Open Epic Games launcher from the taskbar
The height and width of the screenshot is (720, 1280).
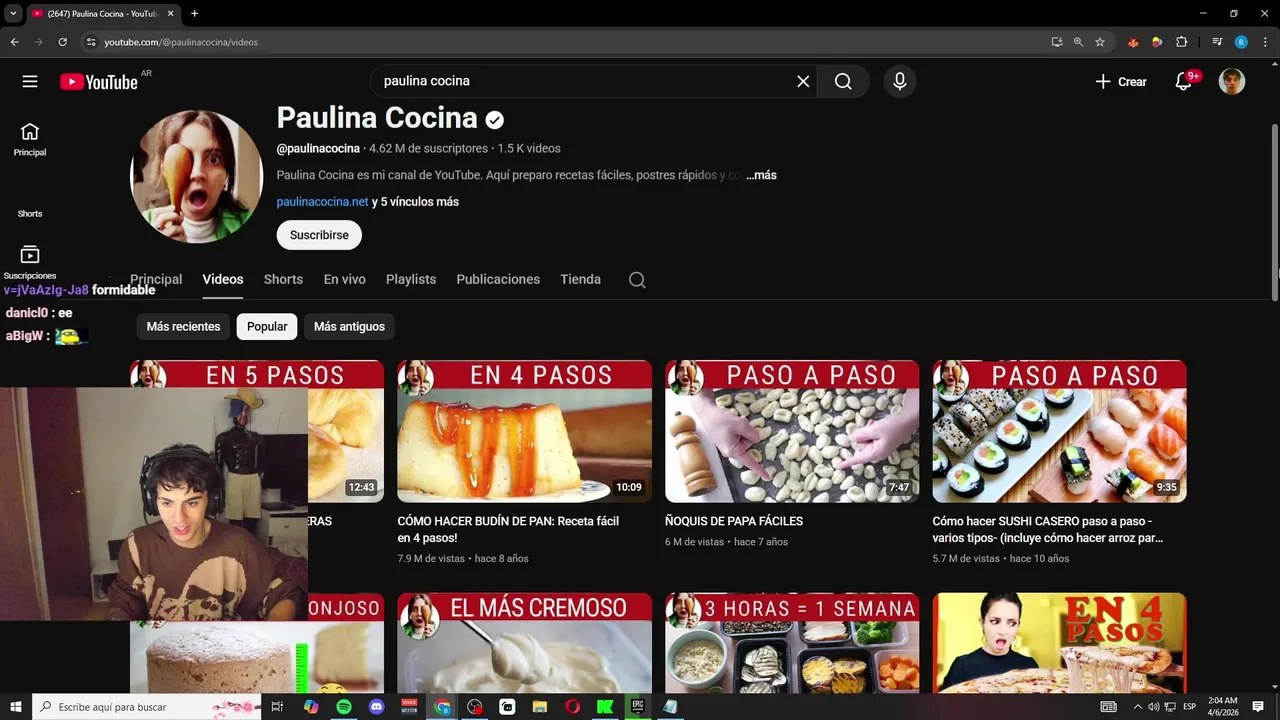click(637, 707)
